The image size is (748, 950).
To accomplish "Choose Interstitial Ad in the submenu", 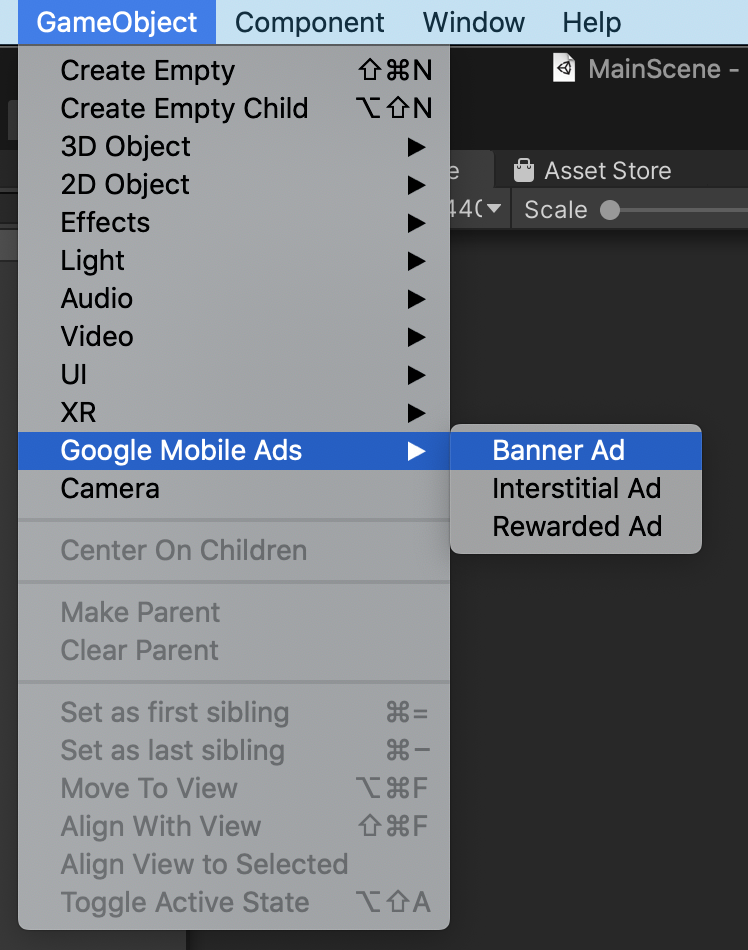I will [576, 488].
